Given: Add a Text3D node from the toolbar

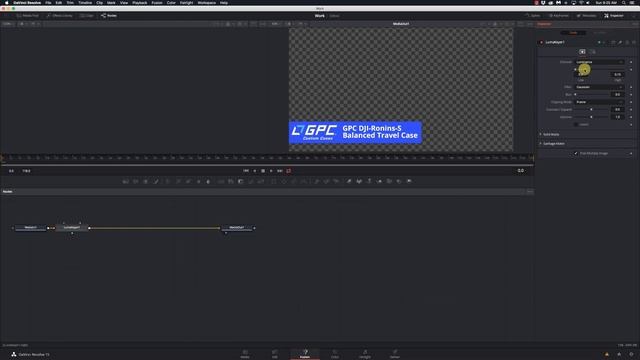Looking at the screenshot, I should tap(369, 181).
